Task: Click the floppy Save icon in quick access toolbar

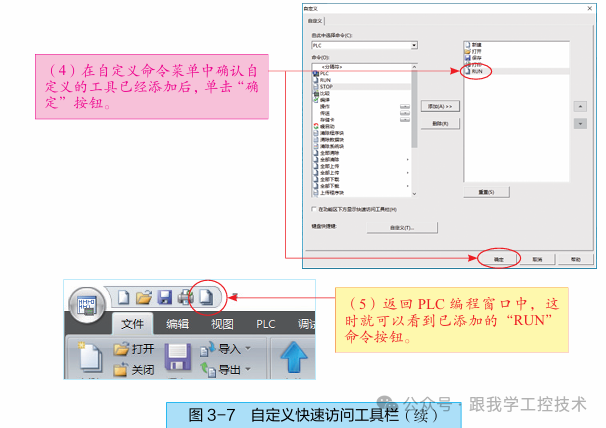Action: (165, 298)
